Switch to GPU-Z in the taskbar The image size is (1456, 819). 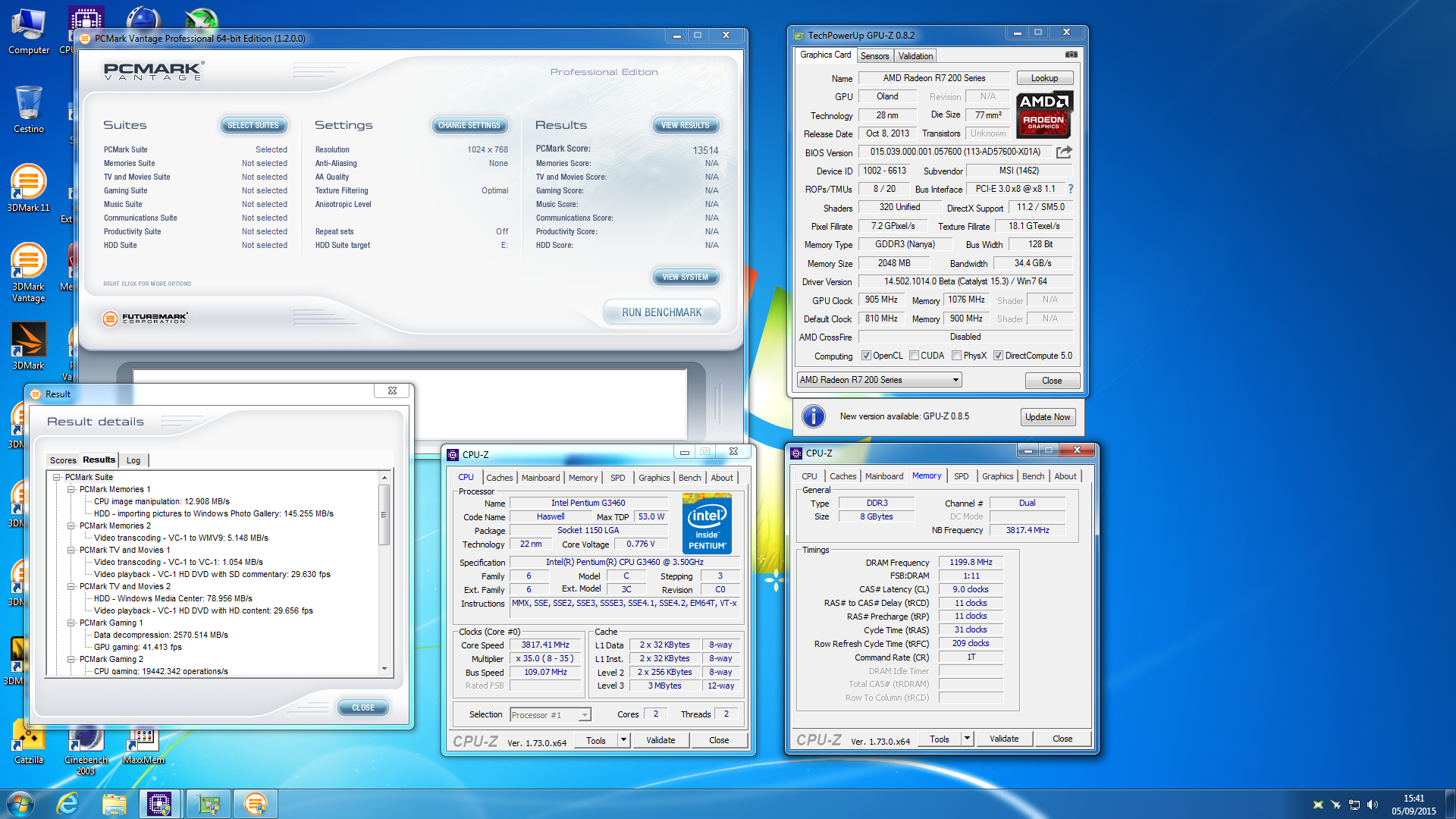[x=208, y=804]
